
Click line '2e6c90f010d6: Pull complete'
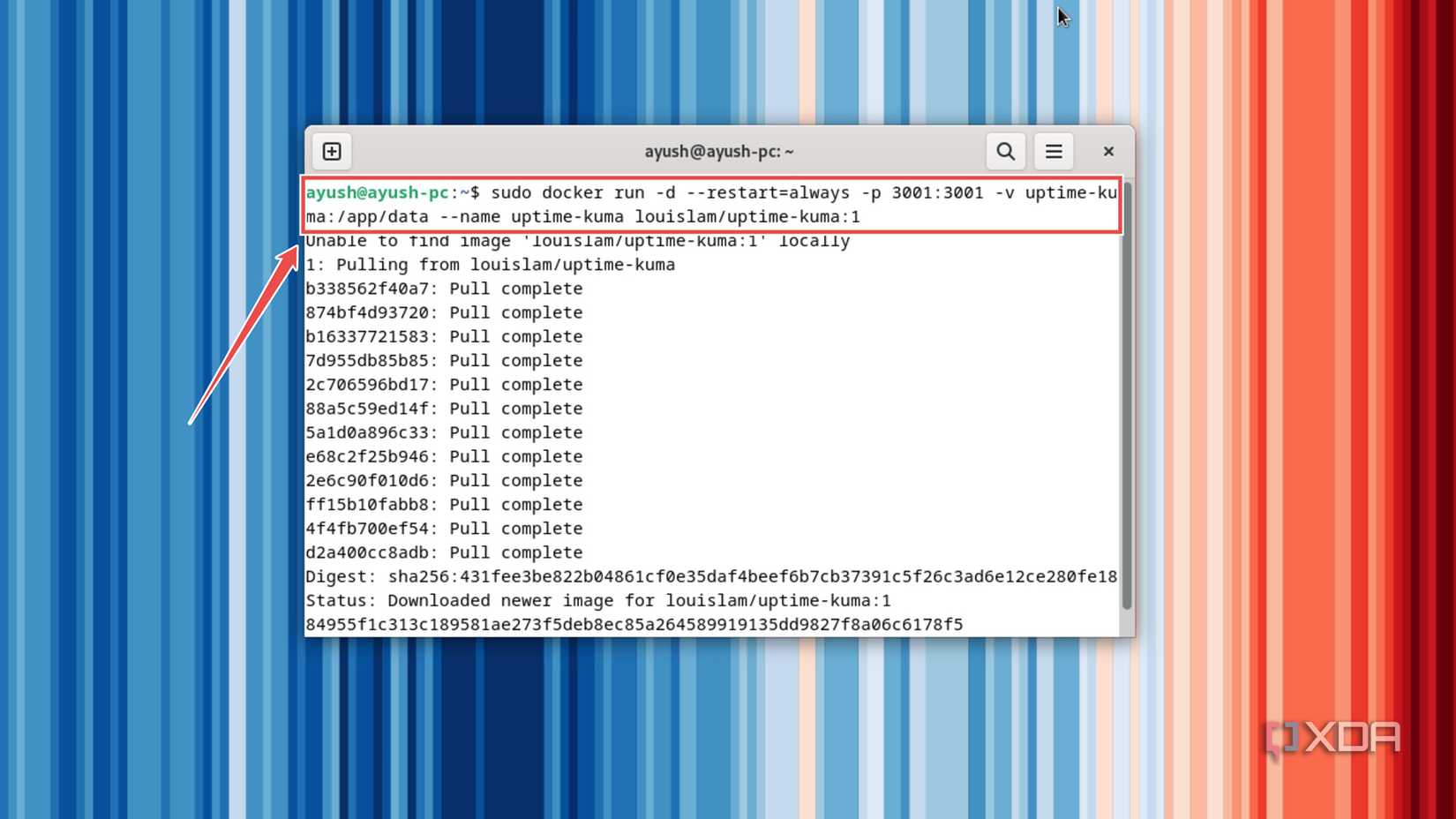coord(444,480)
